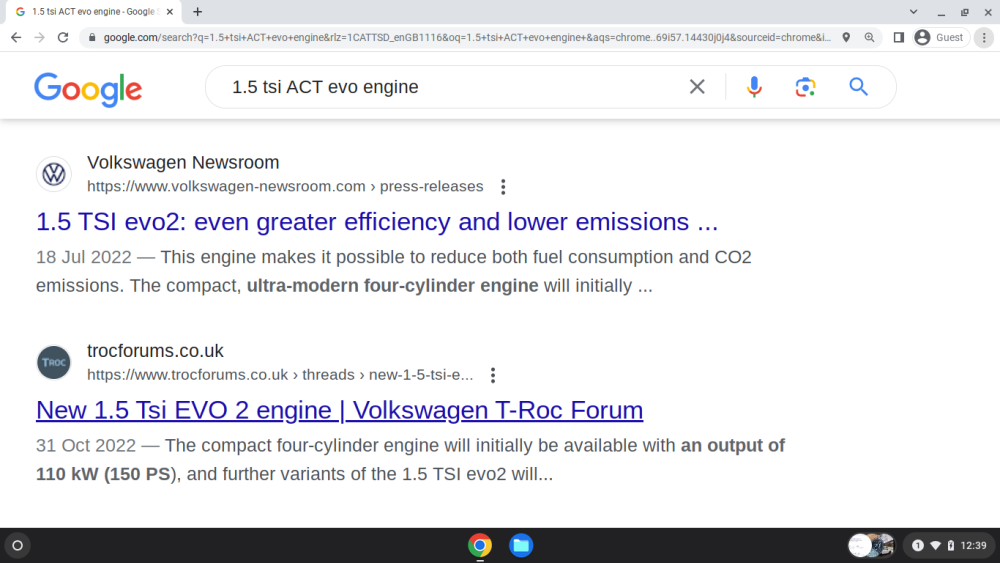This screenshot has height=563, width=1000.
Task: Search by image with Google Lens
Action: pyautogui.click(x=805, y=87)
